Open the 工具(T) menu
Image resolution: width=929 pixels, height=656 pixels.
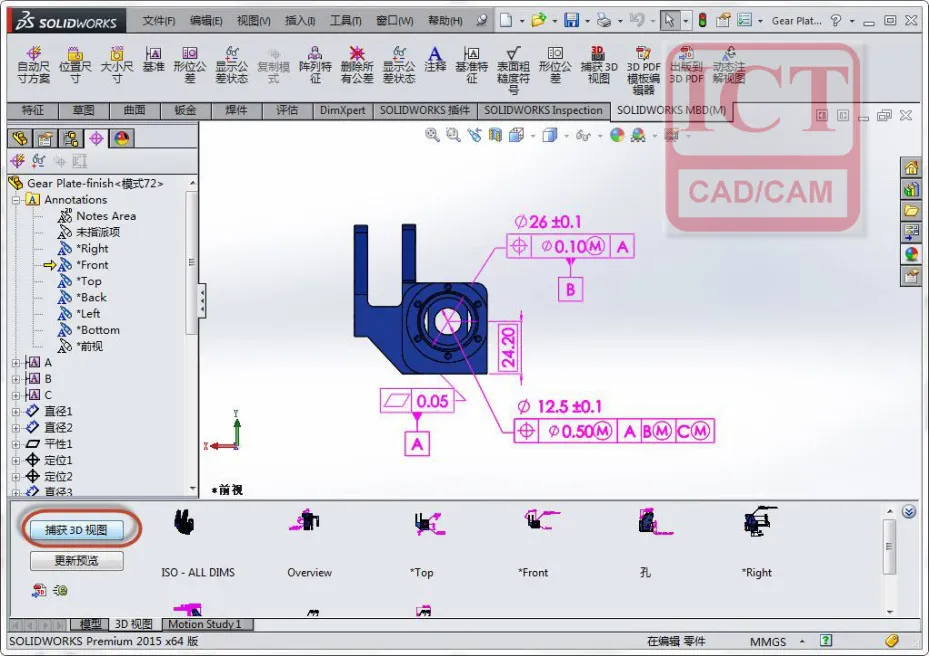tap(345, 21)
